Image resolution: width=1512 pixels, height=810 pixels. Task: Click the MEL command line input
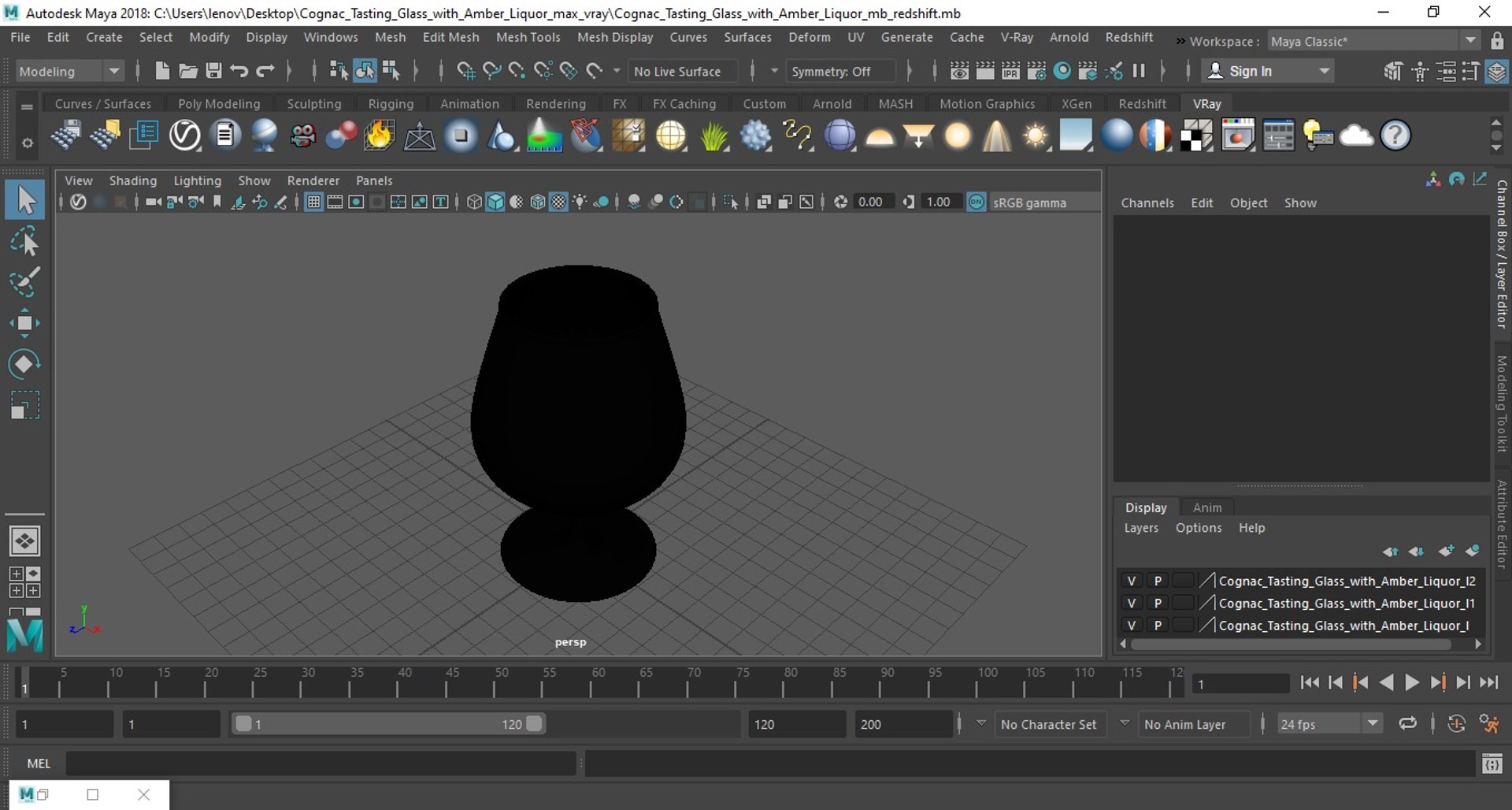[321, 764]
